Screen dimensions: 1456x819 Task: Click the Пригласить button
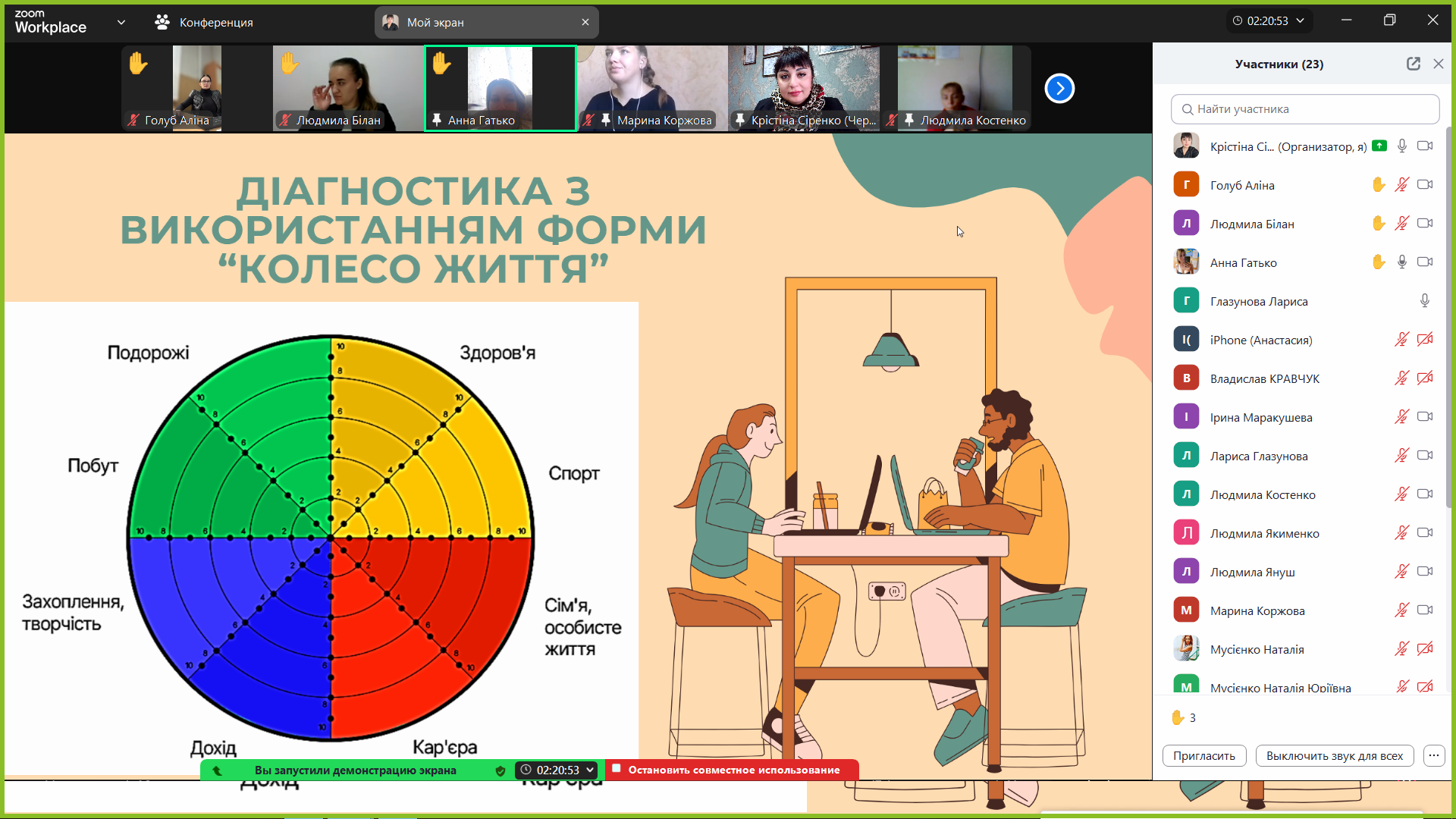(x=1203, y=755)
